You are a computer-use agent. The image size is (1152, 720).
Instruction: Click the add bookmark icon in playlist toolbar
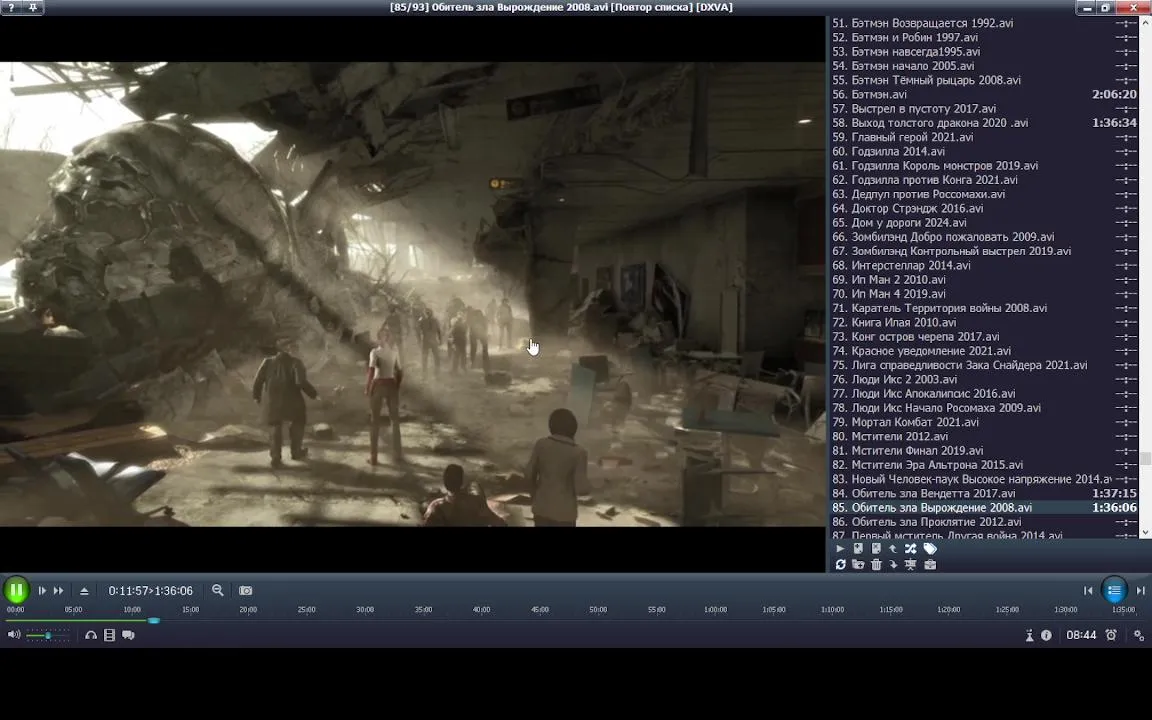tap(858, 548)
